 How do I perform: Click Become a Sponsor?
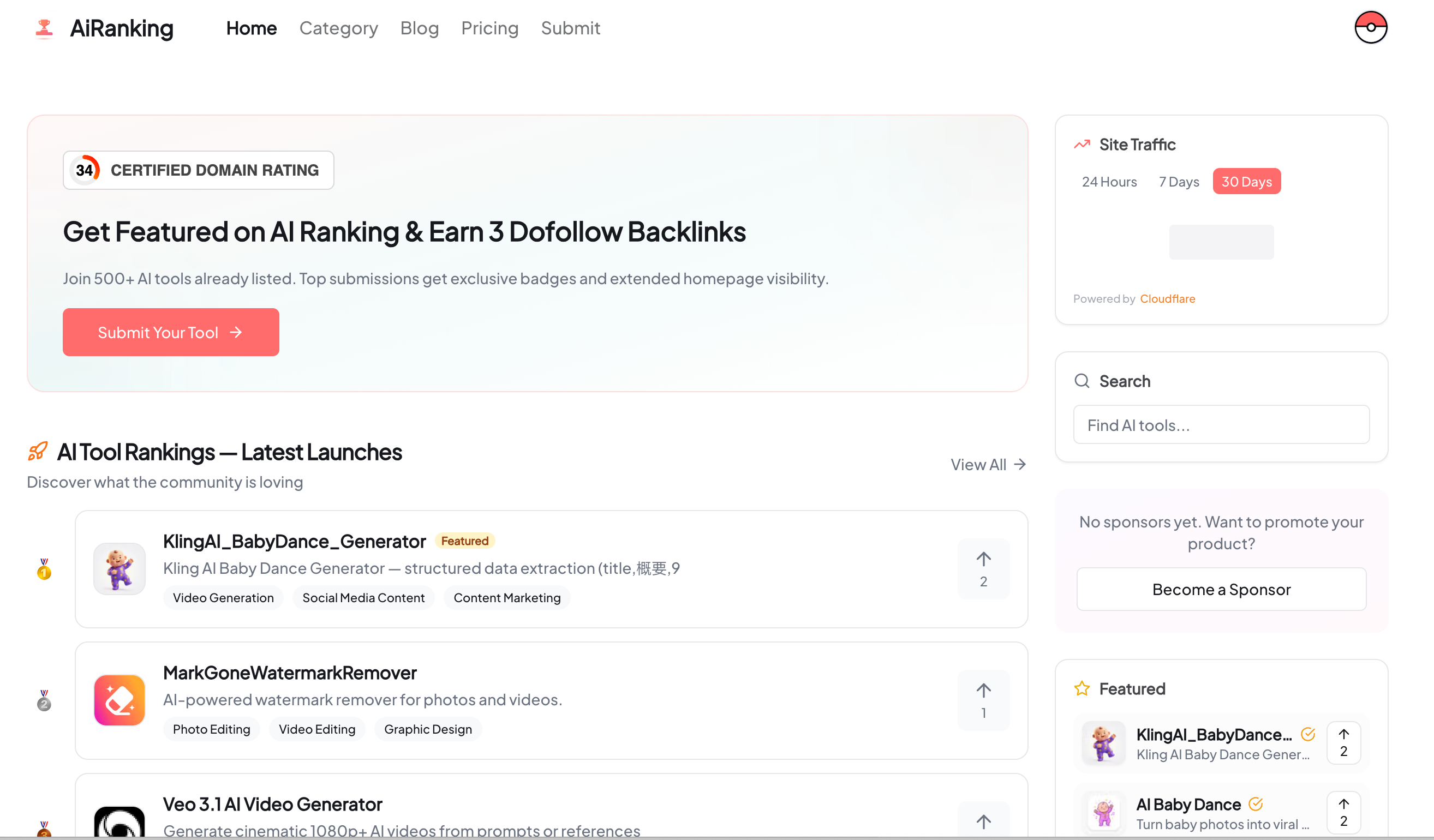click(x=1221, y=589)
